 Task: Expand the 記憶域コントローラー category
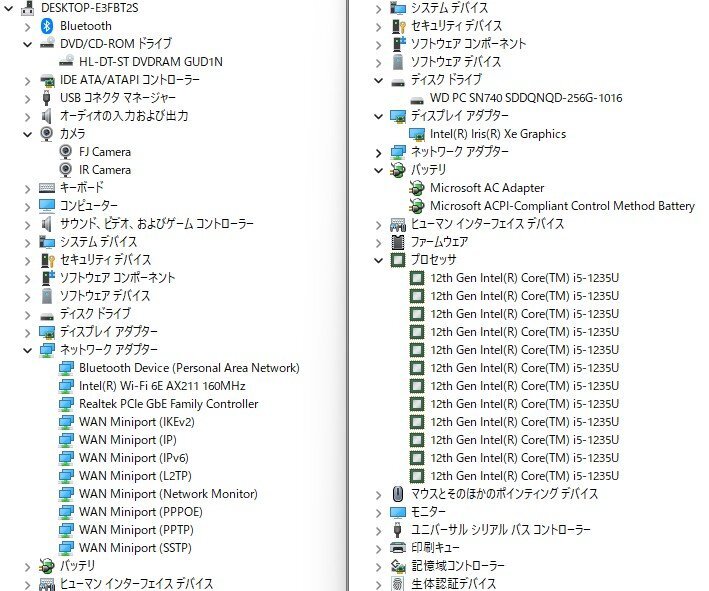coord(378,567)
